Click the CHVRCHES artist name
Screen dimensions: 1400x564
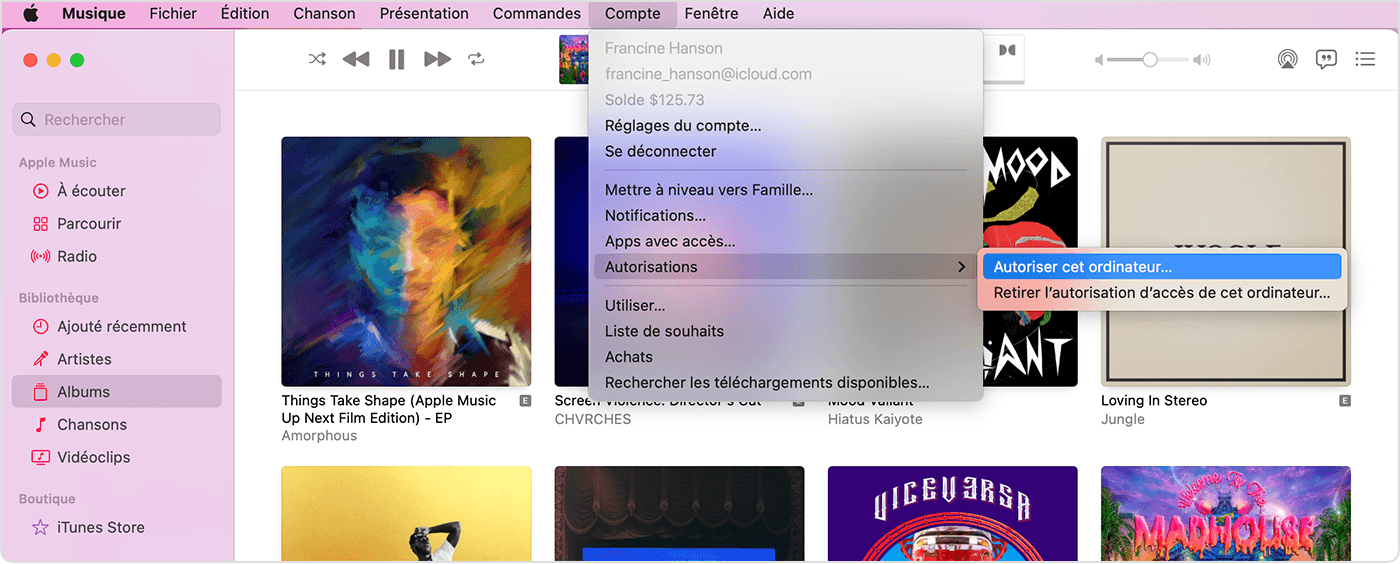pyautogui.click(x=593, y=419)
